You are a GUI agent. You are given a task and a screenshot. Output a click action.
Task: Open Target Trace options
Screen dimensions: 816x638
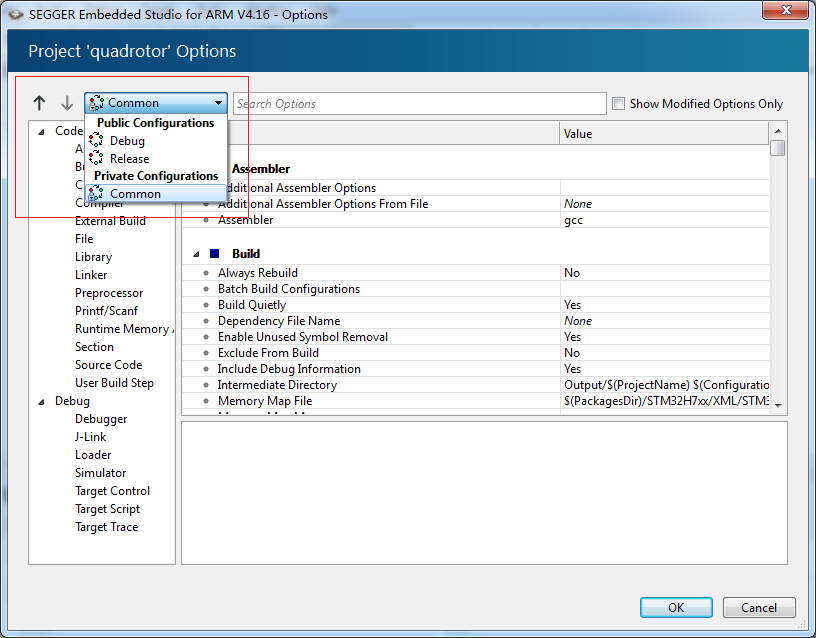coord(106,527)
